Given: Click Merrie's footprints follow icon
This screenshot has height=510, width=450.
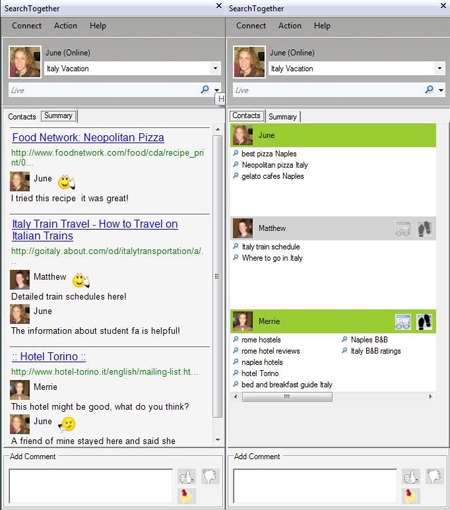Looking at the screenshot, I should coord(424,322).
